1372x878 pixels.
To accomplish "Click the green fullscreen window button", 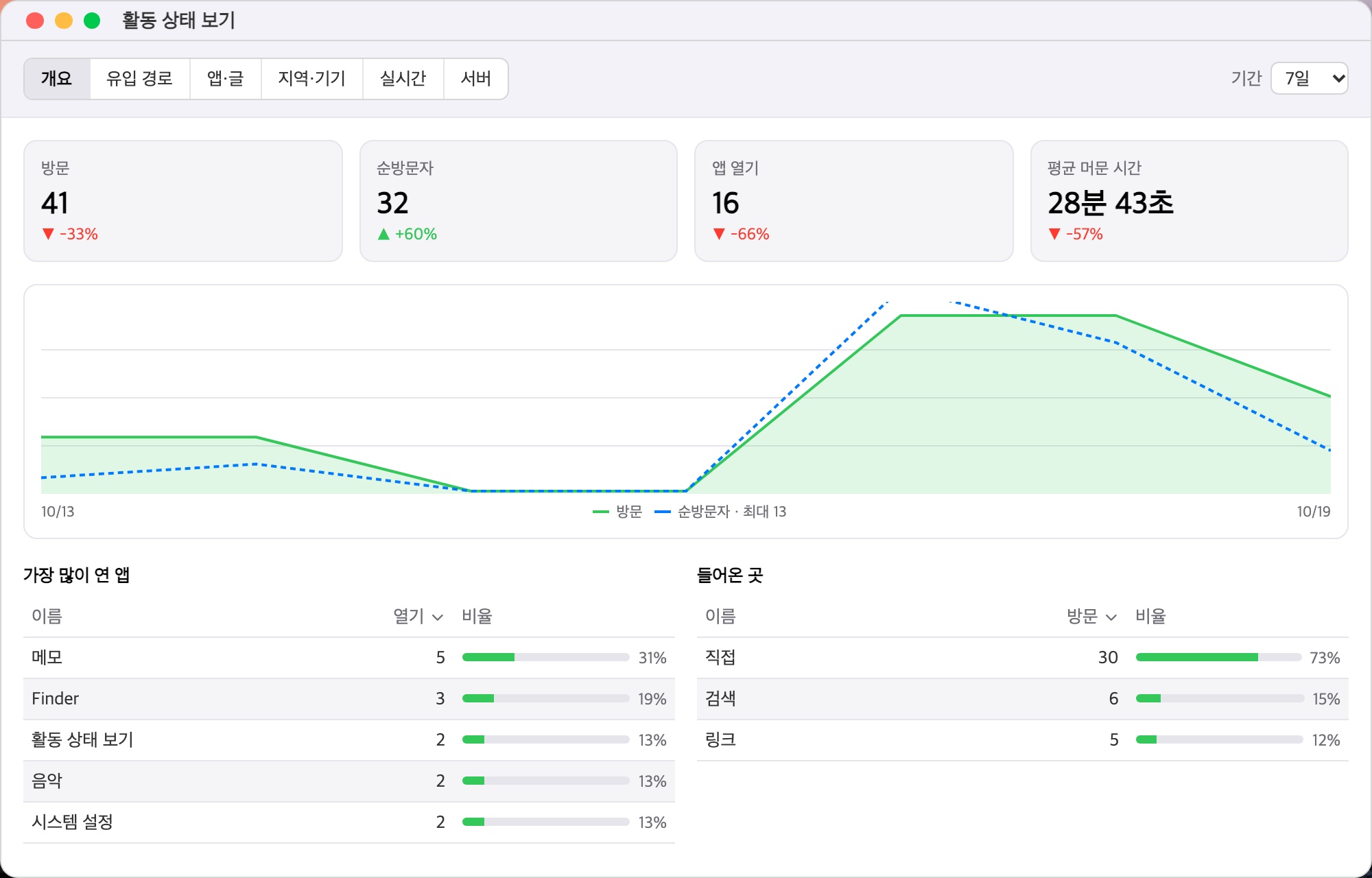I will click(92, 21).
